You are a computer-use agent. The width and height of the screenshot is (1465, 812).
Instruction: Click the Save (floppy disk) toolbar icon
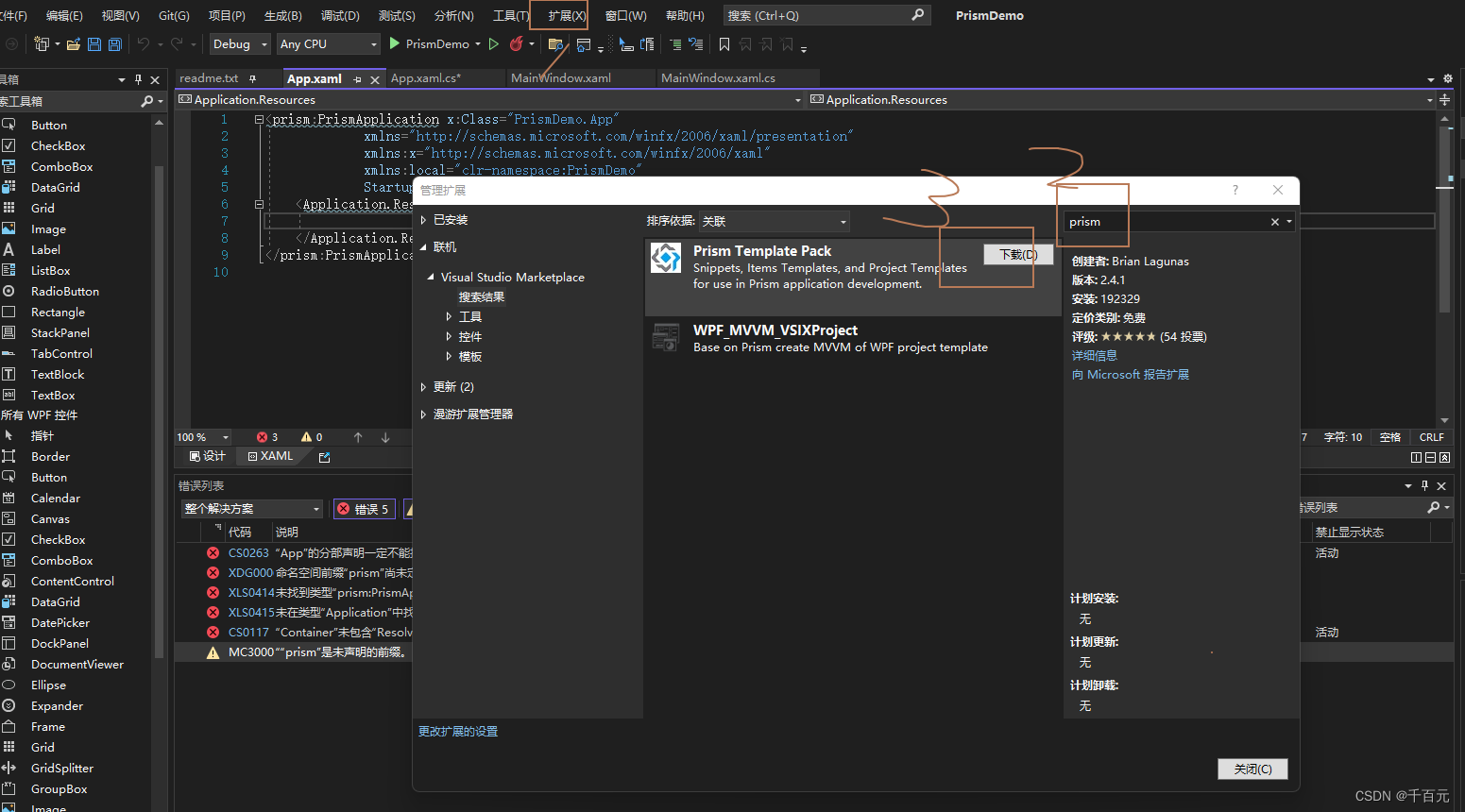click(x=94, y=44)
